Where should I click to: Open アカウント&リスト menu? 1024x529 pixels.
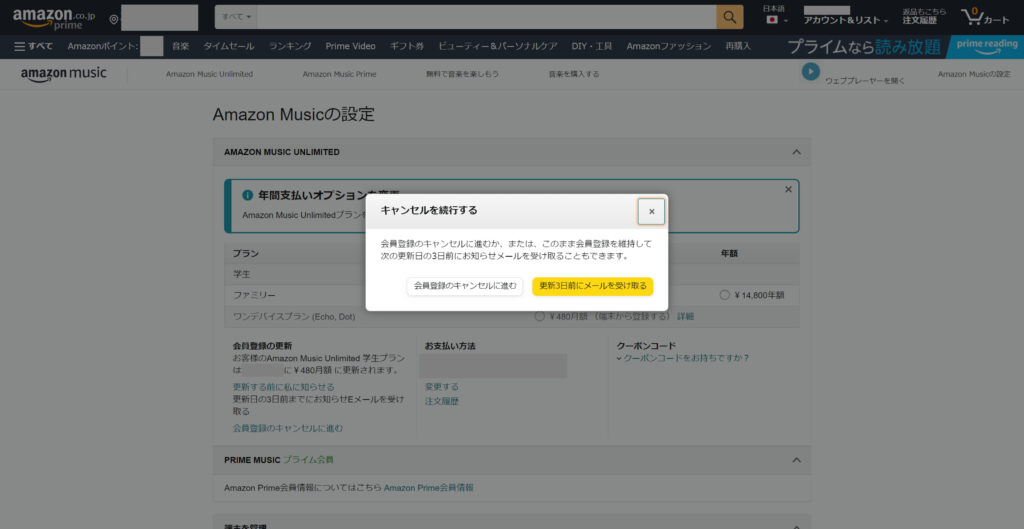[846, 20]
